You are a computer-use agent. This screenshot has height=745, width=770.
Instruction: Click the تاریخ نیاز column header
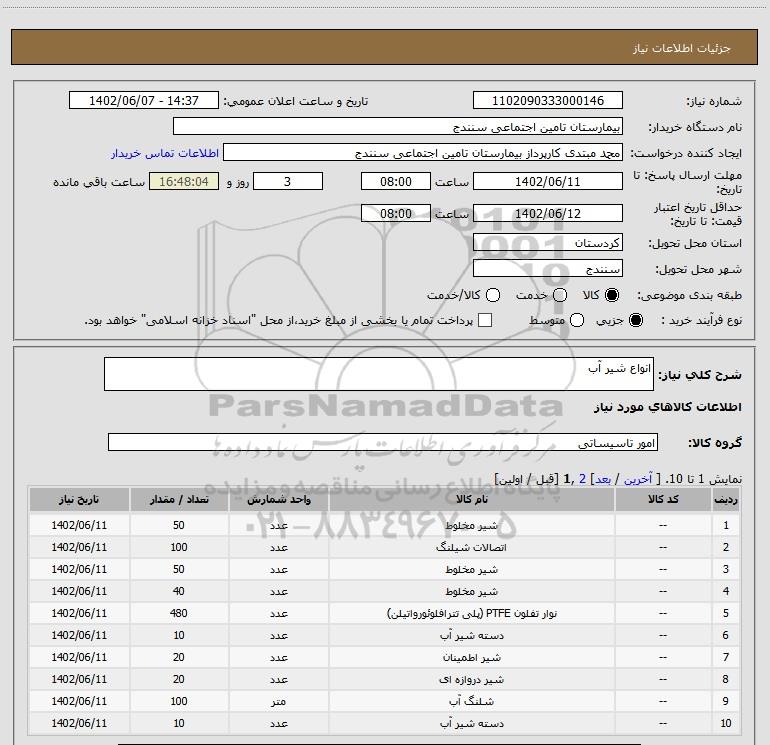pyautogui.click(x=79, y=499)
